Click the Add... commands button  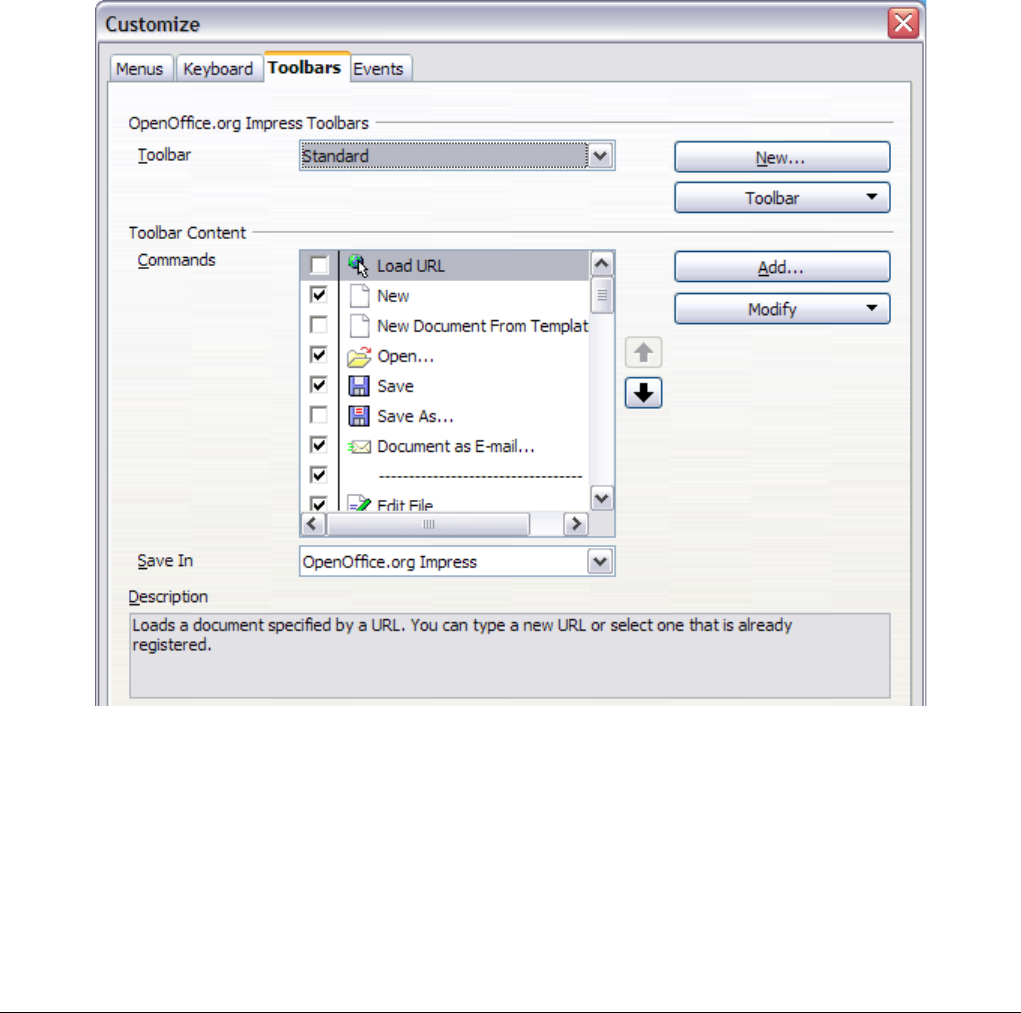tap(782, 267)
